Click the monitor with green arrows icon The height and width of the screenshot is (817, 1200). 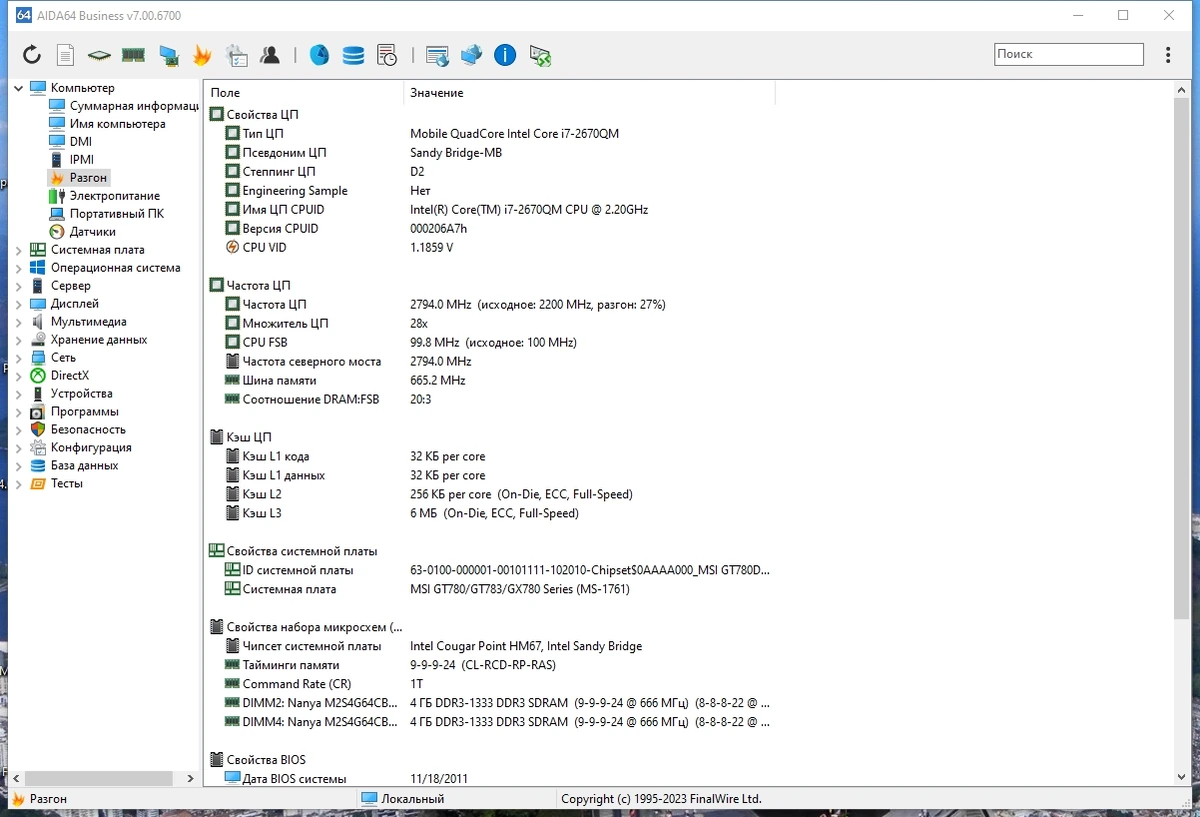541,55
